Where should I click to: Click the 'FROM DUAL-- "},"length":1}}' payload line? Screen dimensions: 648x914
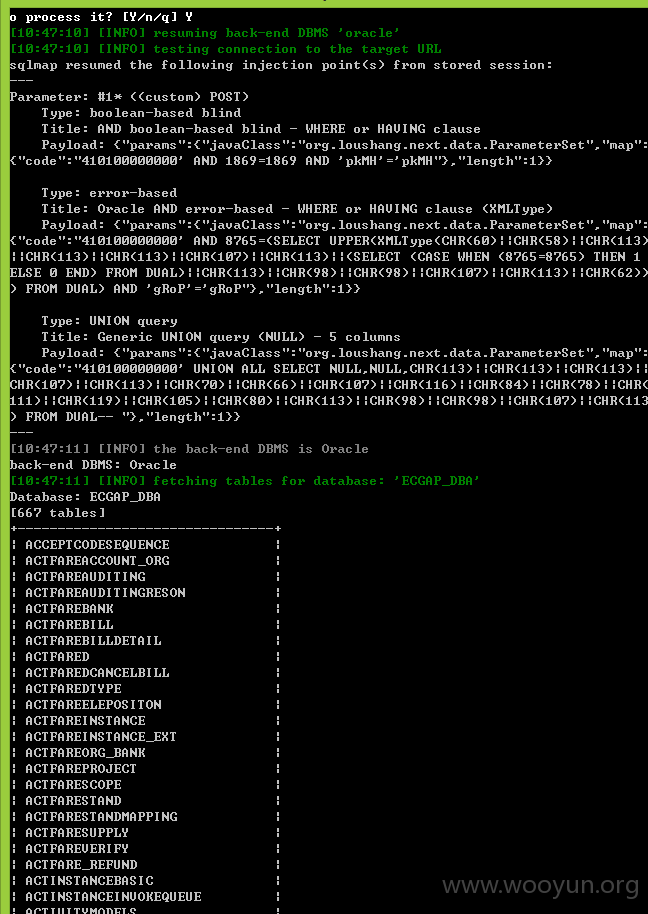(125, 417)
